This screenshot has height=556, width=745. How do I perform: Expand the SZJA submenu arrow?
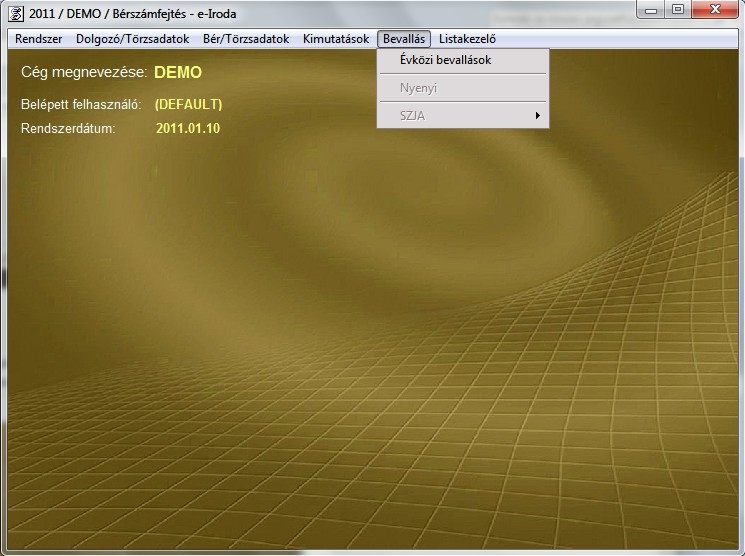[537, 116]
